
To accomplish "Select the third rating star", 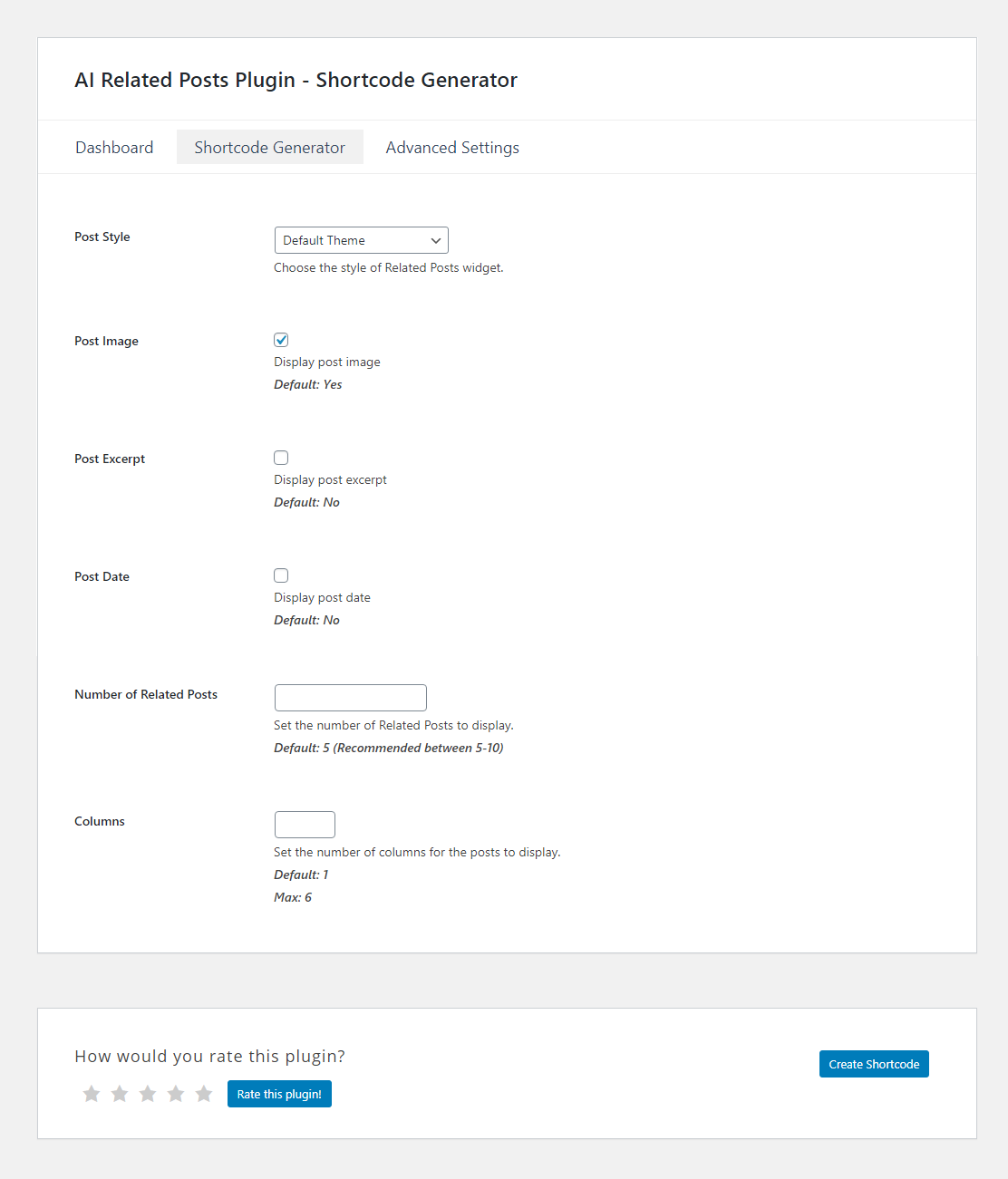I will coord(148,1094).
